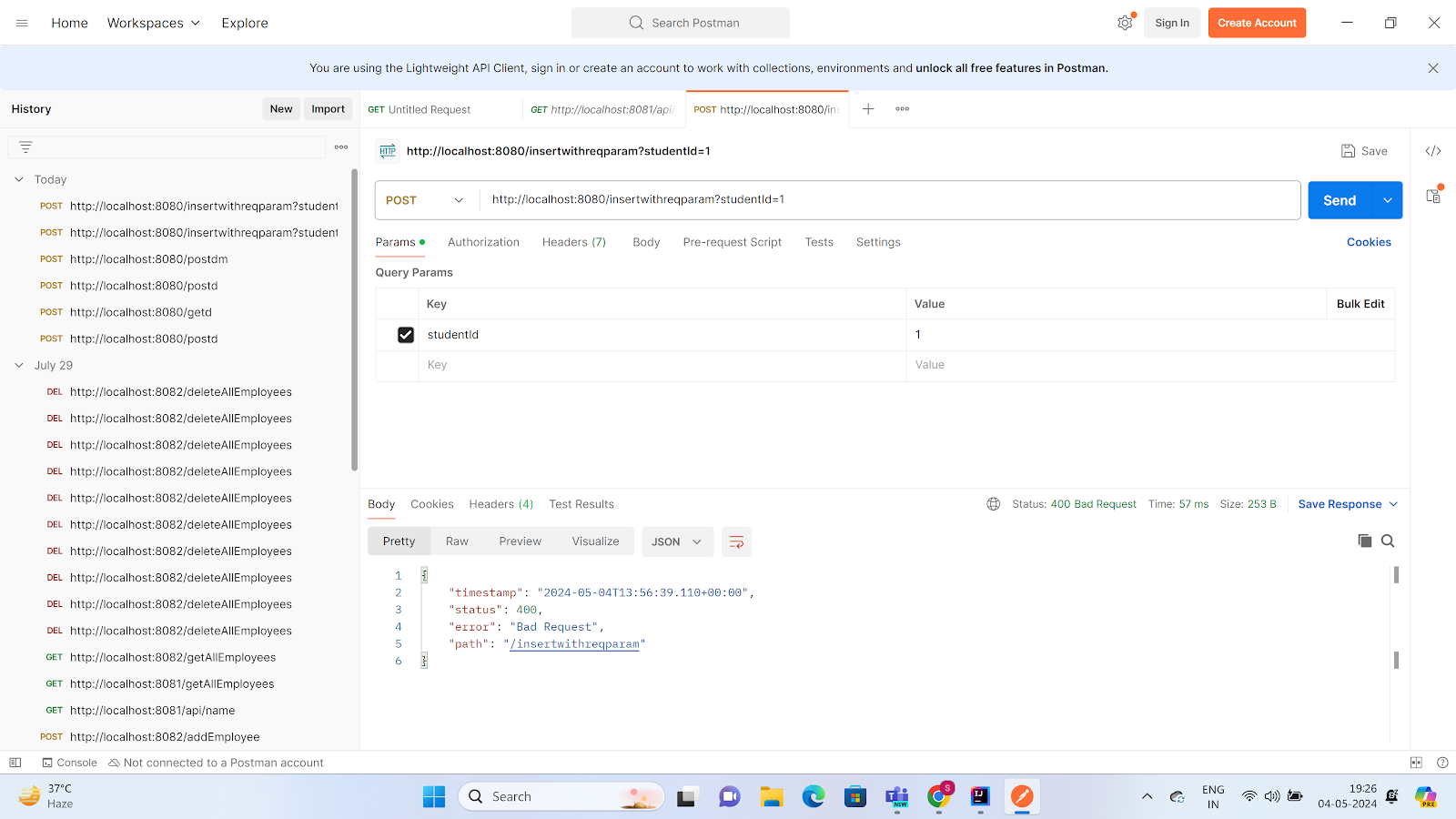The height and width of the screenshot is (819, 1456).
Task: Click the Create Account button
Action: point(1257,23)
